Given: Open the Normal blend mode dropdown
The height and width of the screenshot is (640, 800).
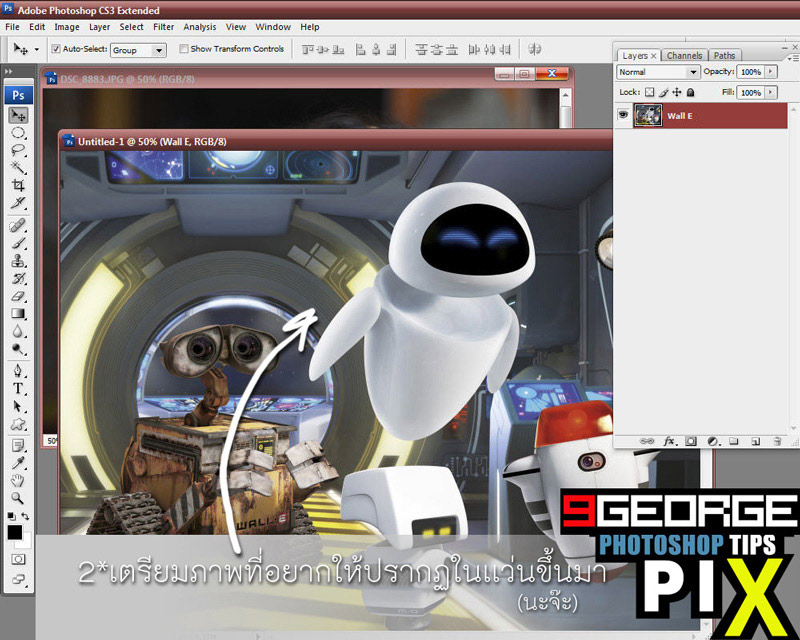Looking at the screenshot, I should [x=693, y=72].
